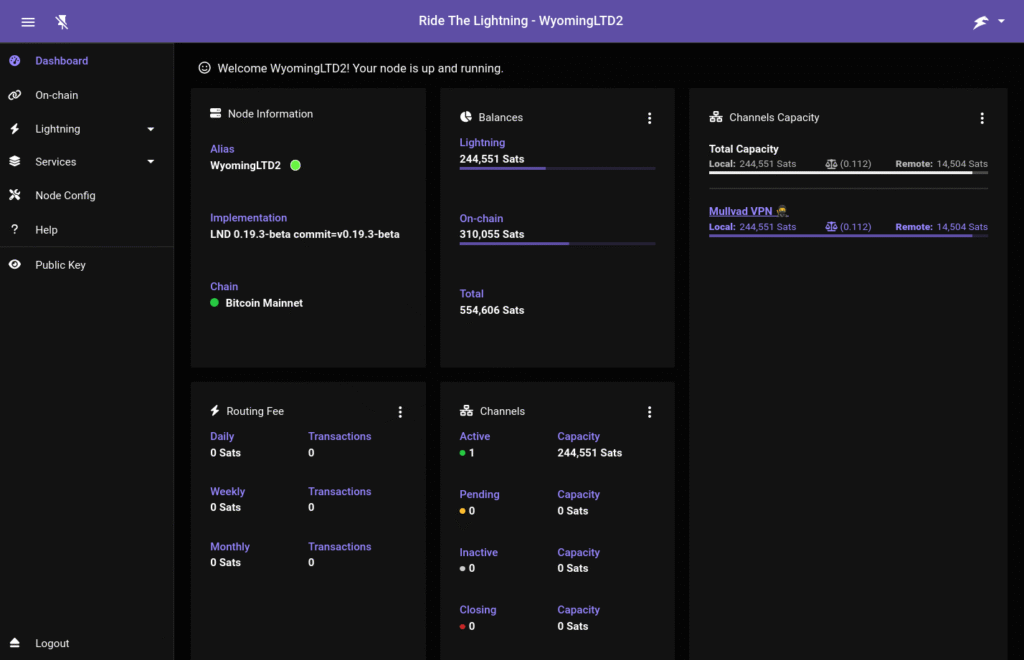Click the Lightning balance progress bar
The image size is (1024, 660).
(x=557, y=168)
